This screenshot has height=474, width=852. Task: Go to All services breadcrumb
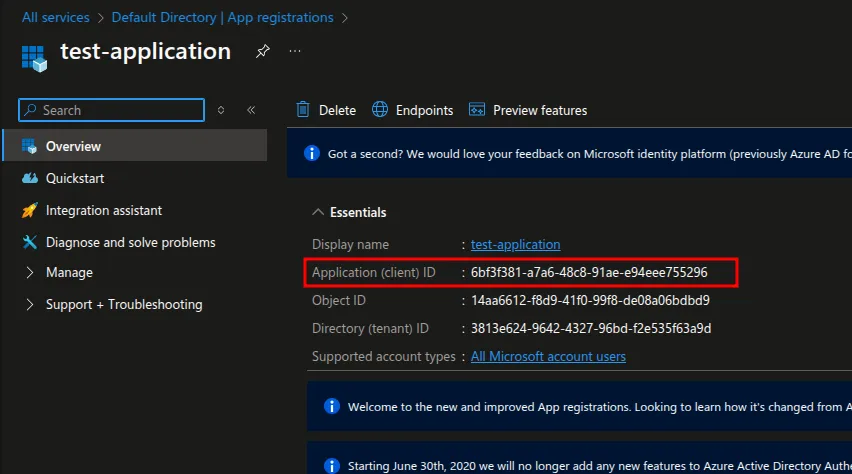click(x=55, y=17)
